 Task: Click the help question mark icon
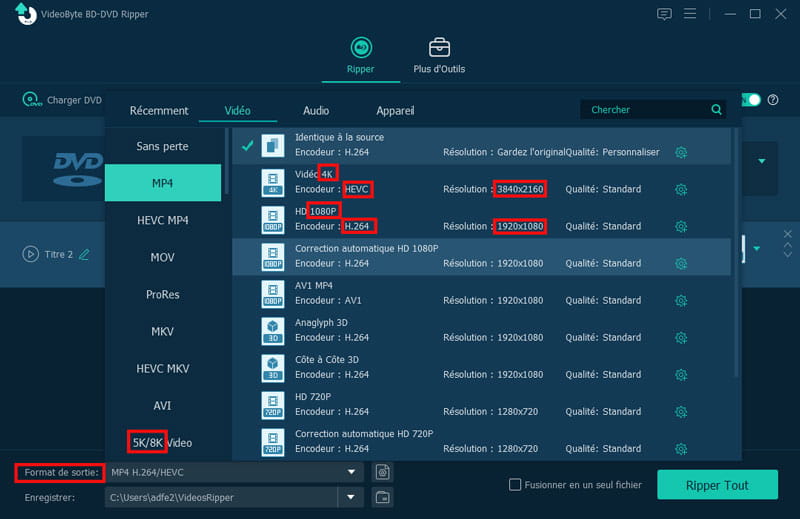[x=773, y=100]
